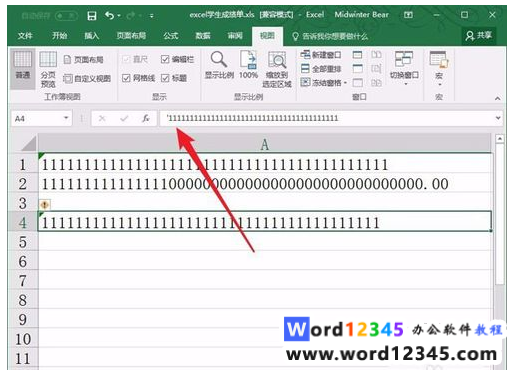The image size is (507, 370).
Task: Click Synchronous Scrolling icon
Action: (x=376, y=69)
